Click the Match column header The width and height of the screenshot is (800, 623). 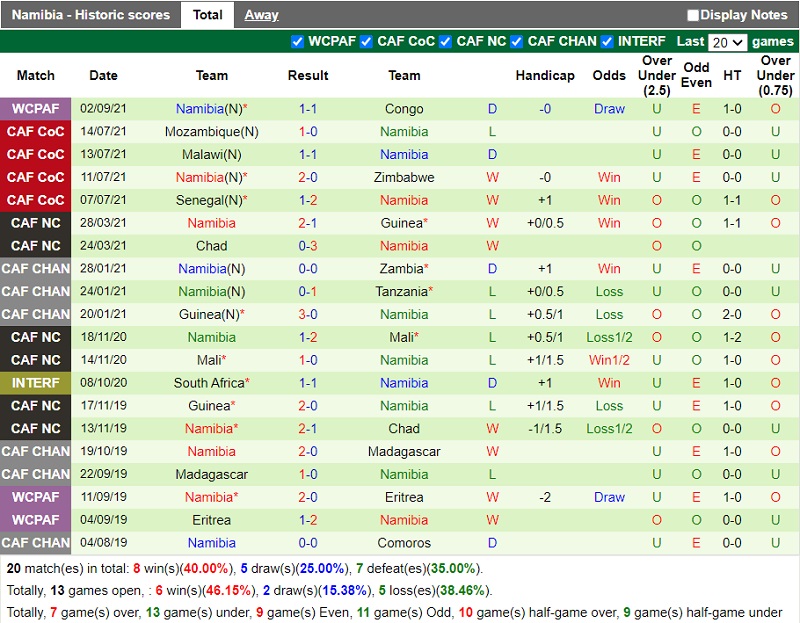[x=35, y=76]
